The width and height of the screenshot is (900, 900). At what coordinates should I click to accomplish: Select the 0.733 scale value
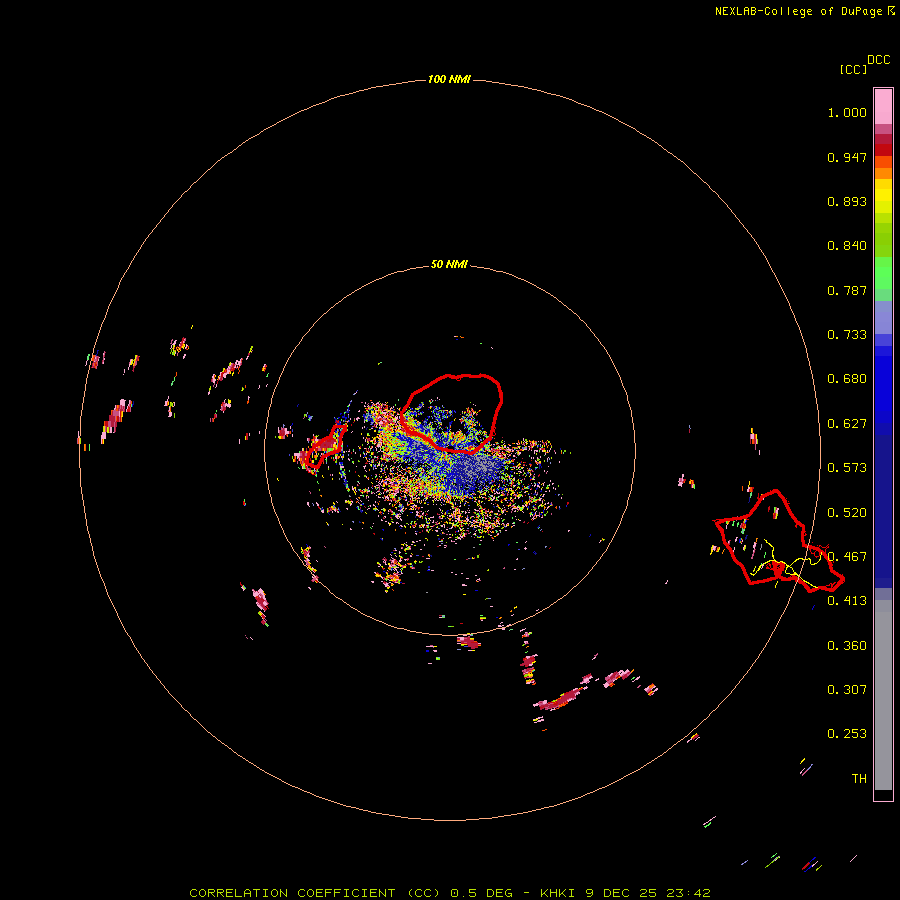click(x=847, y=335)
